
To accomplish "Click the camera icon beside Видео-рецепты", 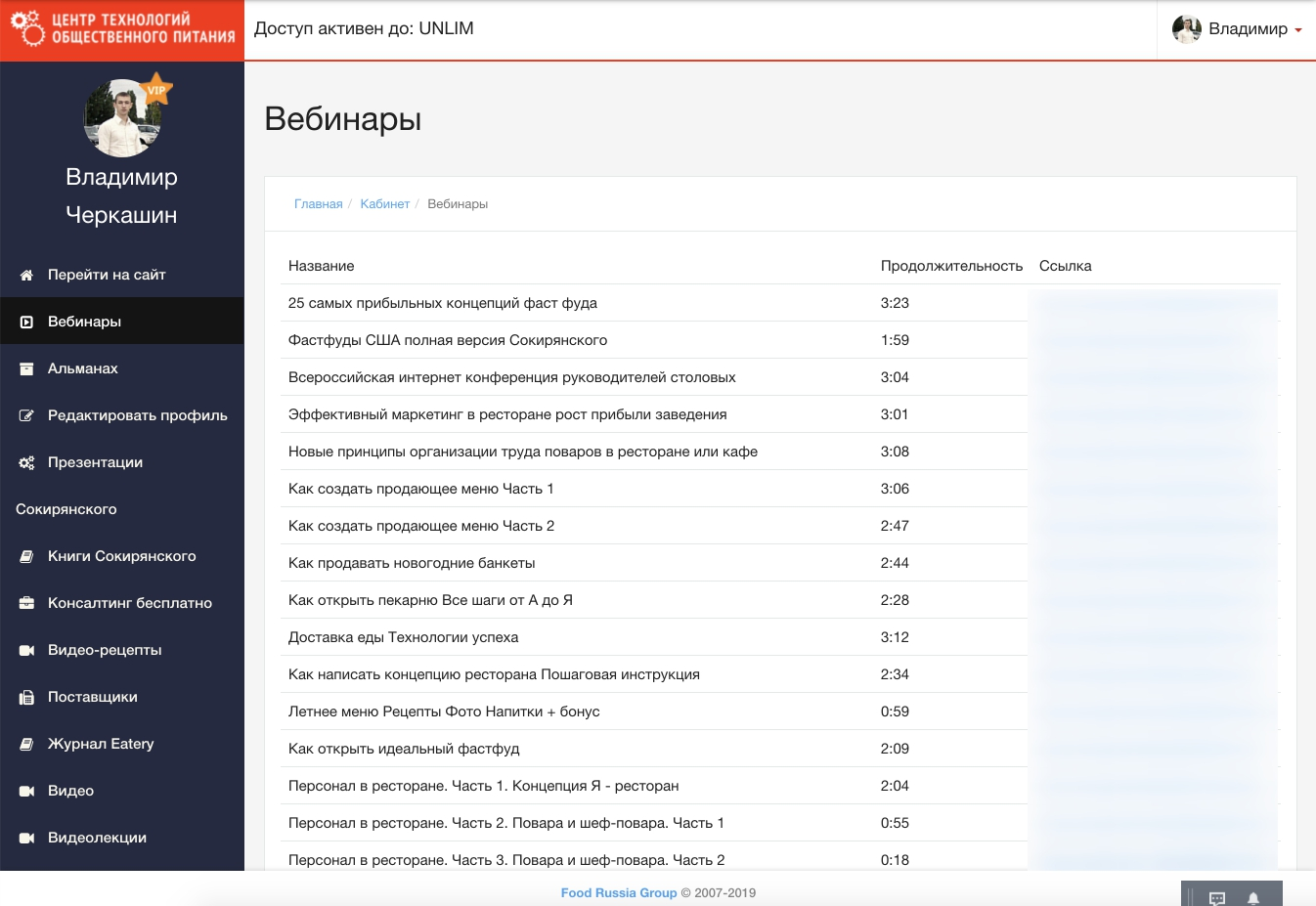I will coord(26,651).
